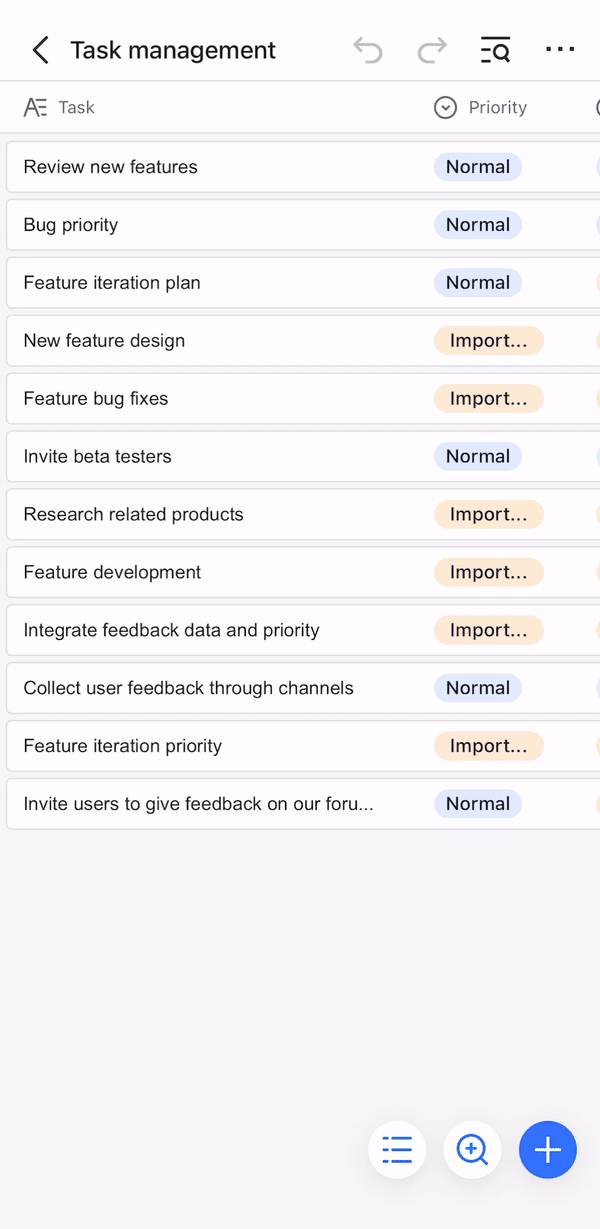Tap the Task management title
Image resolution: width=600 pixels, height=1229 pixels.
click(x=173, y=50)
